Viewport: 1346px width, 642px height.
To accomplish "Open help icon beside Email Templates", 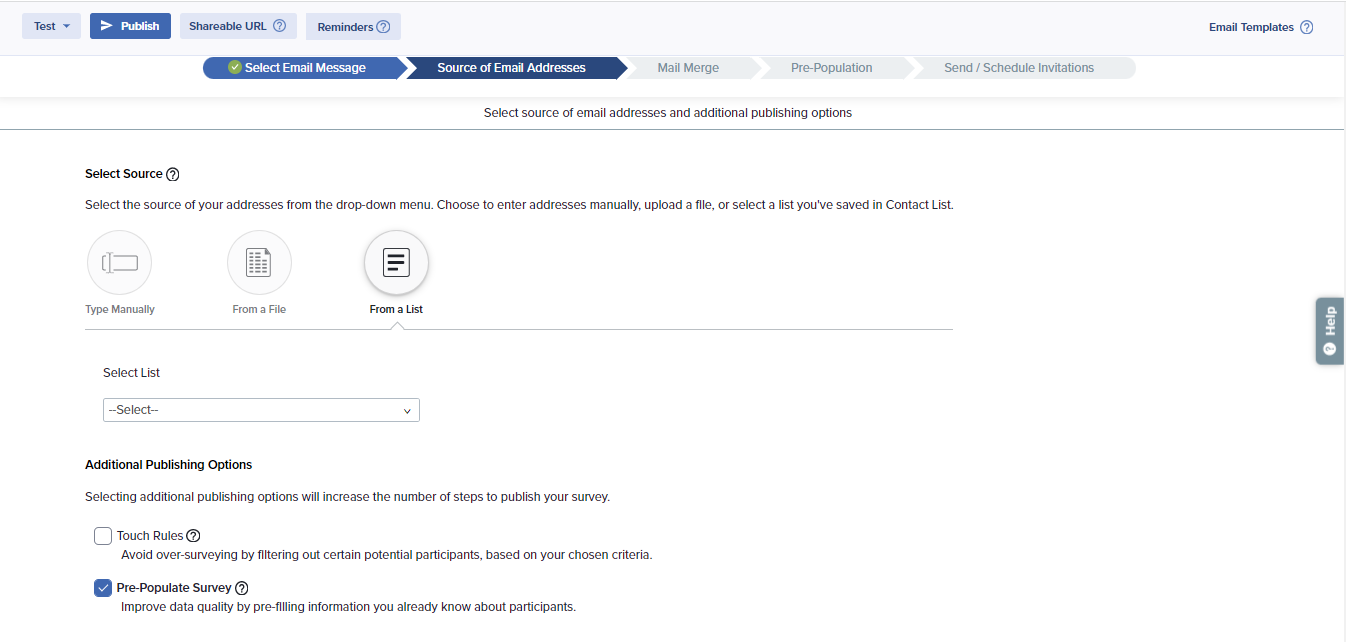I will click(1306, 28).
